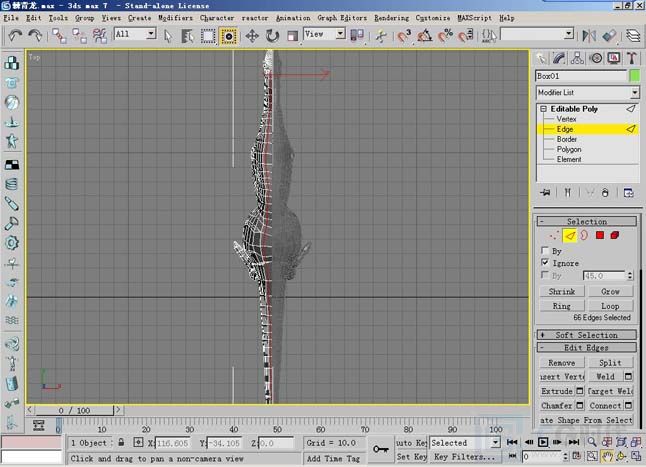Uncheck the Ignore checkbox
646x467 pixels.
point(545,262)
